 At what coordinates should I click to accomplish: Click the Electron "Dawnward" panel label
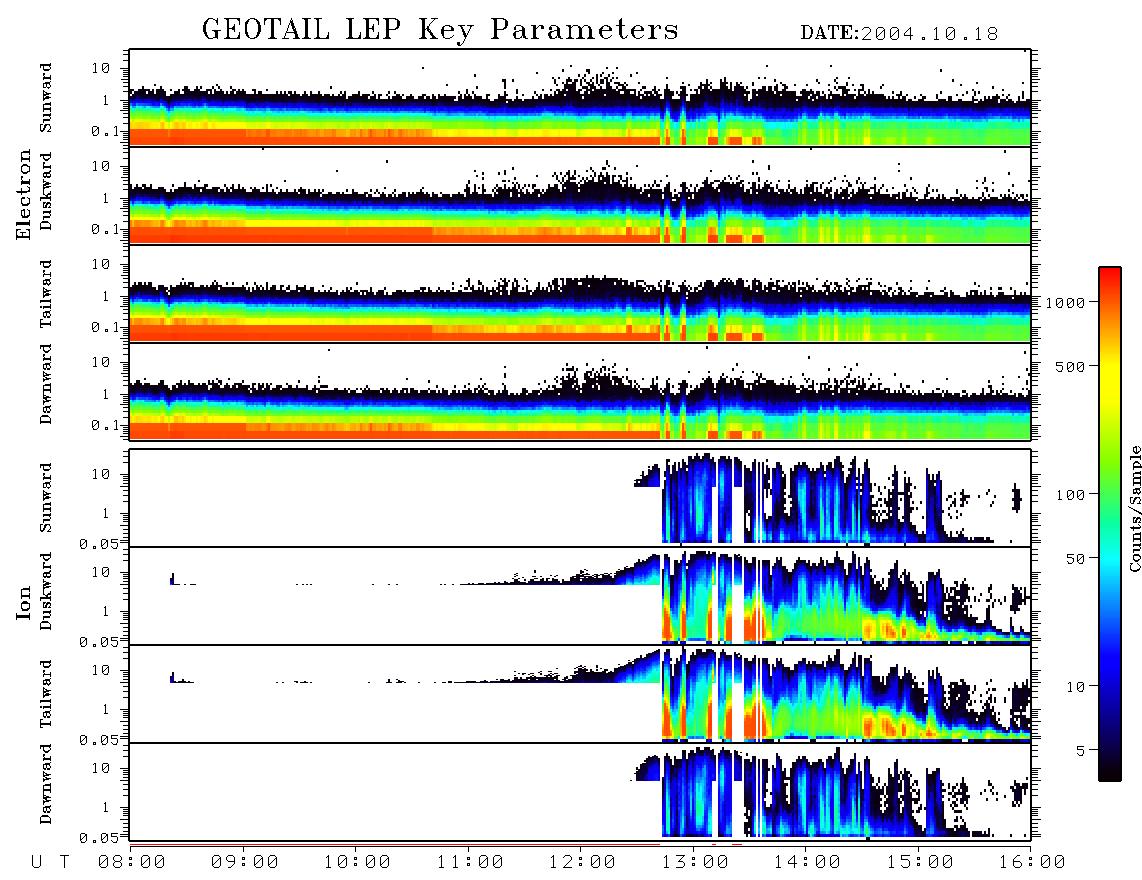(x=46, y=384)
